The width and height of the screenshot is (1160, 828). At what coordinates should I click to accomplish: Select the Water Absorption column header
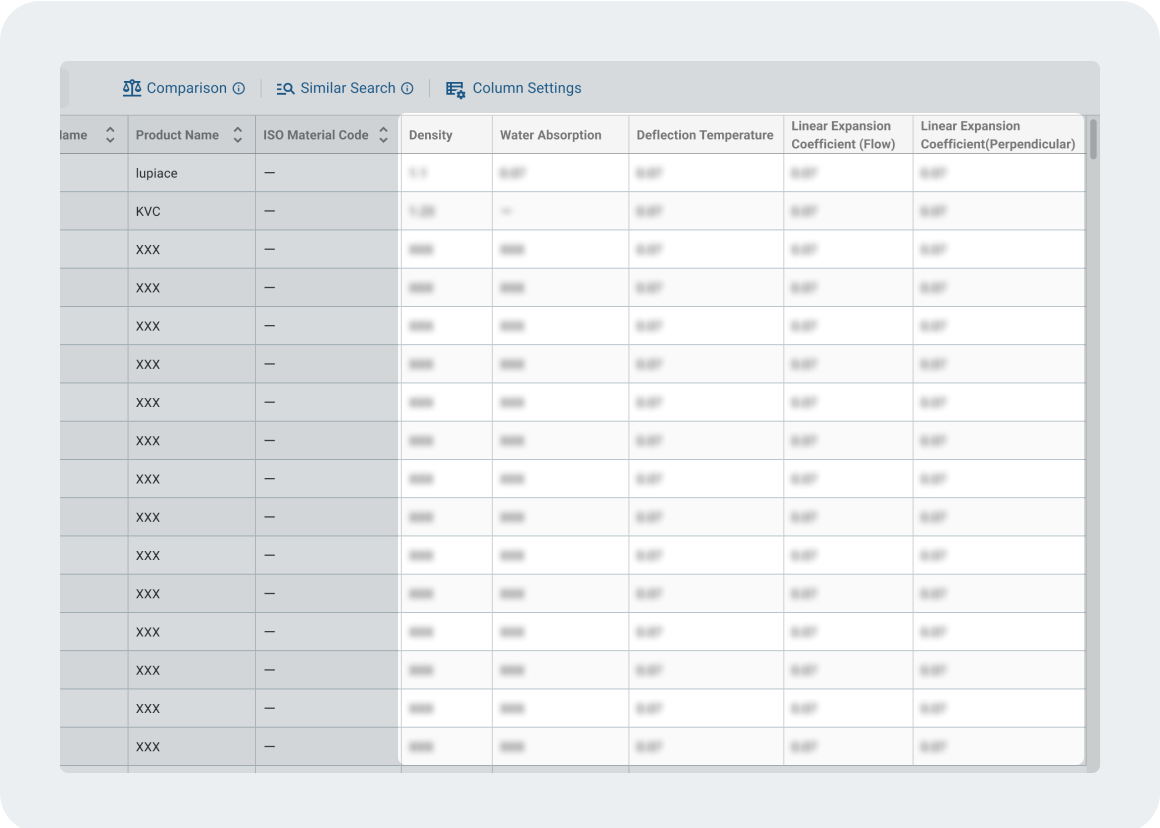[550, 135]
